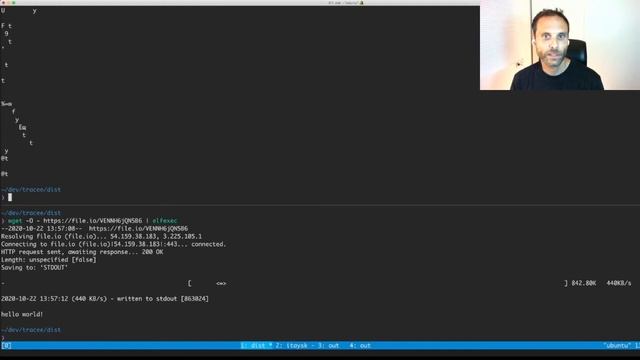The image size is (640, 360).
Task: Click the URL in the 13:57:08 timestamp line
Action: [x=138, y=229]
